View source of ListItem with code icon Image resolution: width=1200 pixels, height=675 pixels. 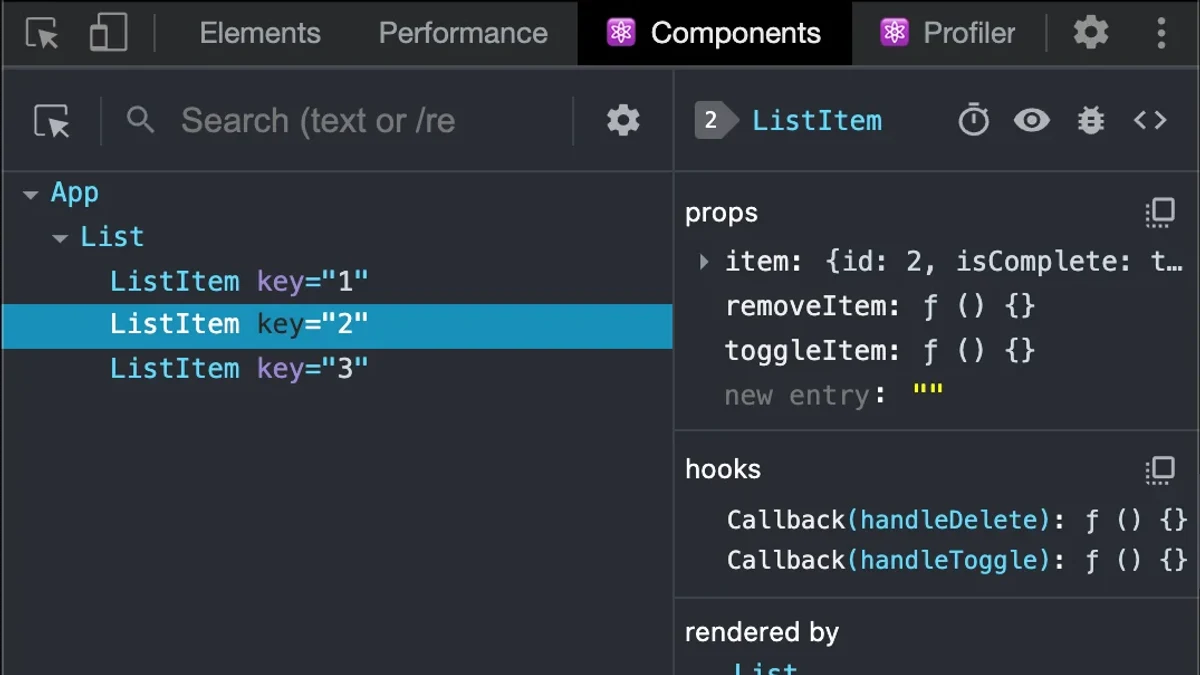coord(1150,121)
